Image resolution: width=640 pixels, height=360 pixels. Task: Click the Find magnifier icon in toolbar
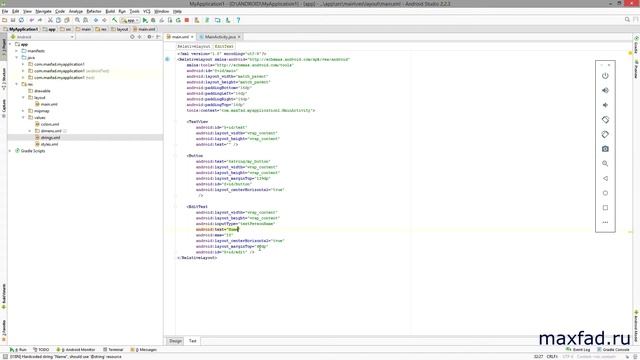pos(77,20)
